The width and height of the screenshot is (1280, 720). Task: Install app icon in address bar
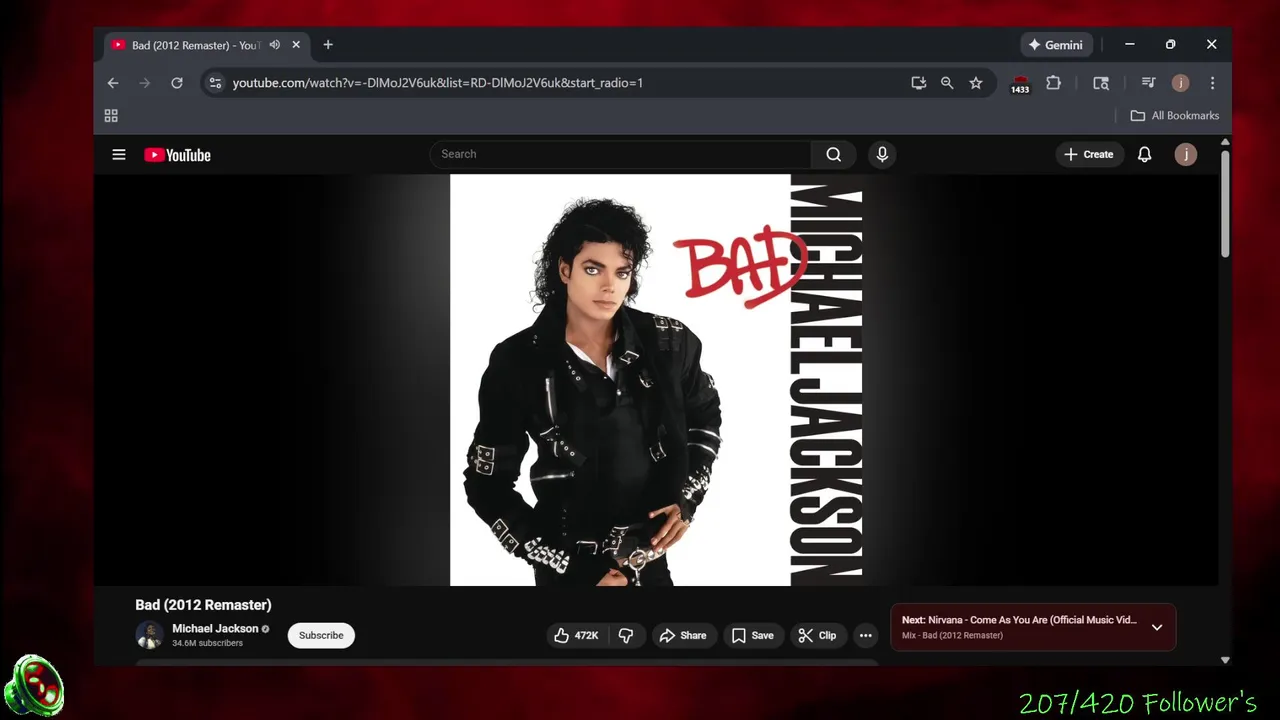(x=918, y=83)
